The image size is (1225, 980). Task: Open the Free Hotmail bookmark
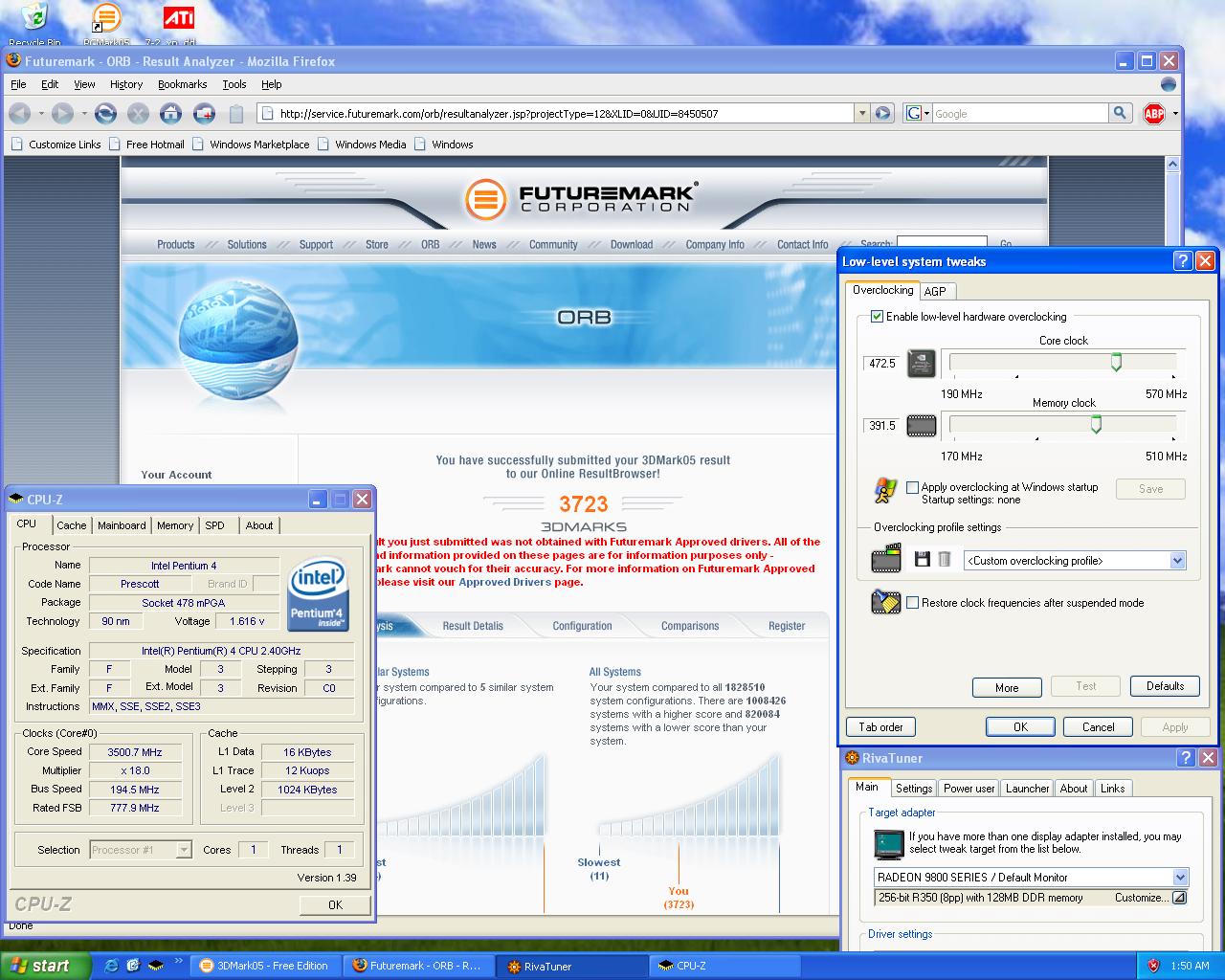point(146,145)
